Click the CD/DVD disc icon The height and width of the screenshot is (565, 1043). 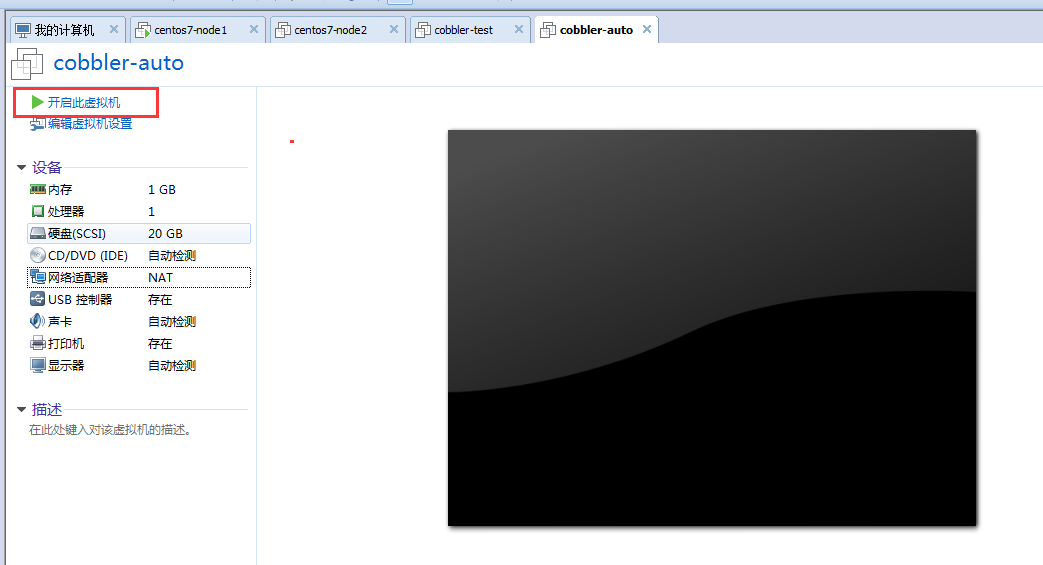pyautogui.click(x=37, y=256)
